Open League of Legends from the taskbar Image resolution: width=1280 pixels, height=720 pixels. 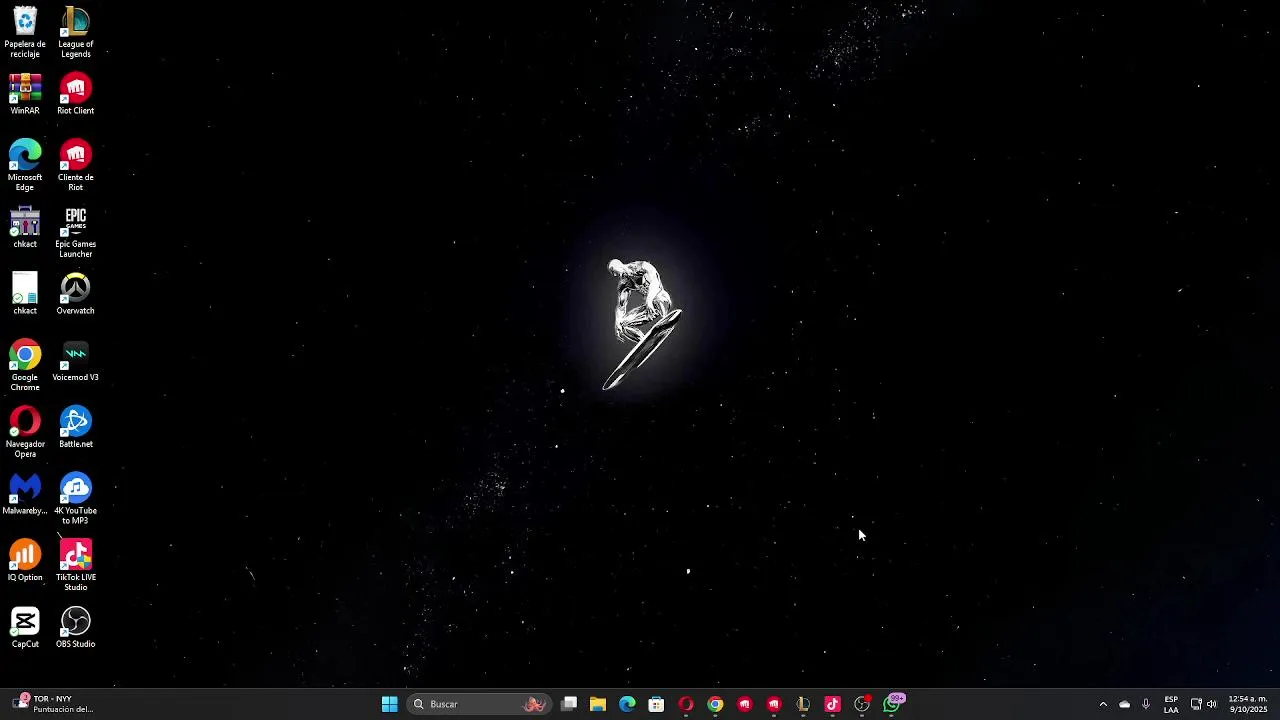[x=803, y=704]
